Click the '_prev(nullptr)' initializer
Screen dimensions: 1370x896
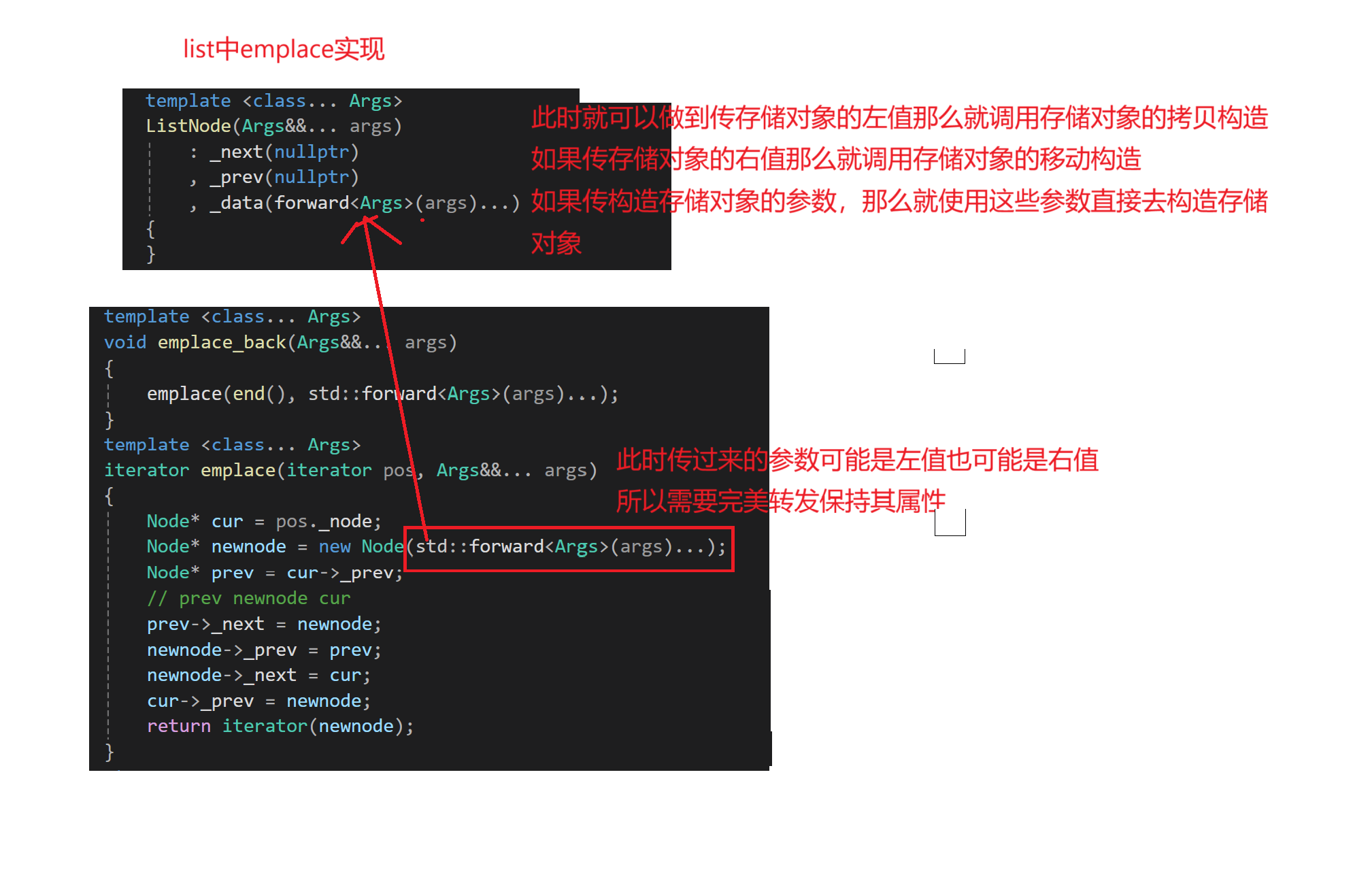[284, 178]
